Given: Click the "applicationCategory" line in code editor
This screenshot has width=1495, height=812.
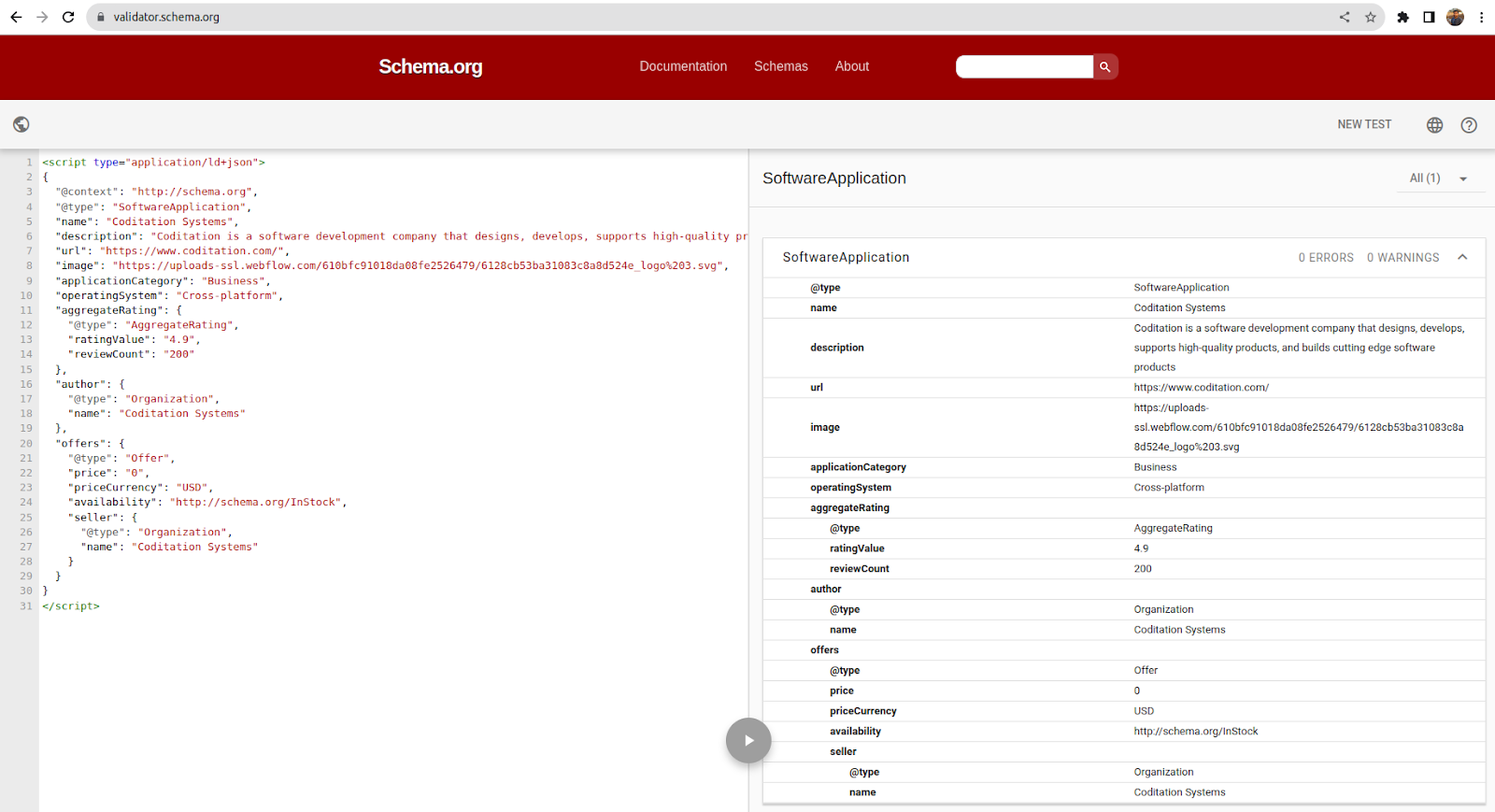Looking at the screenshot, I should (x=163, y=281).
